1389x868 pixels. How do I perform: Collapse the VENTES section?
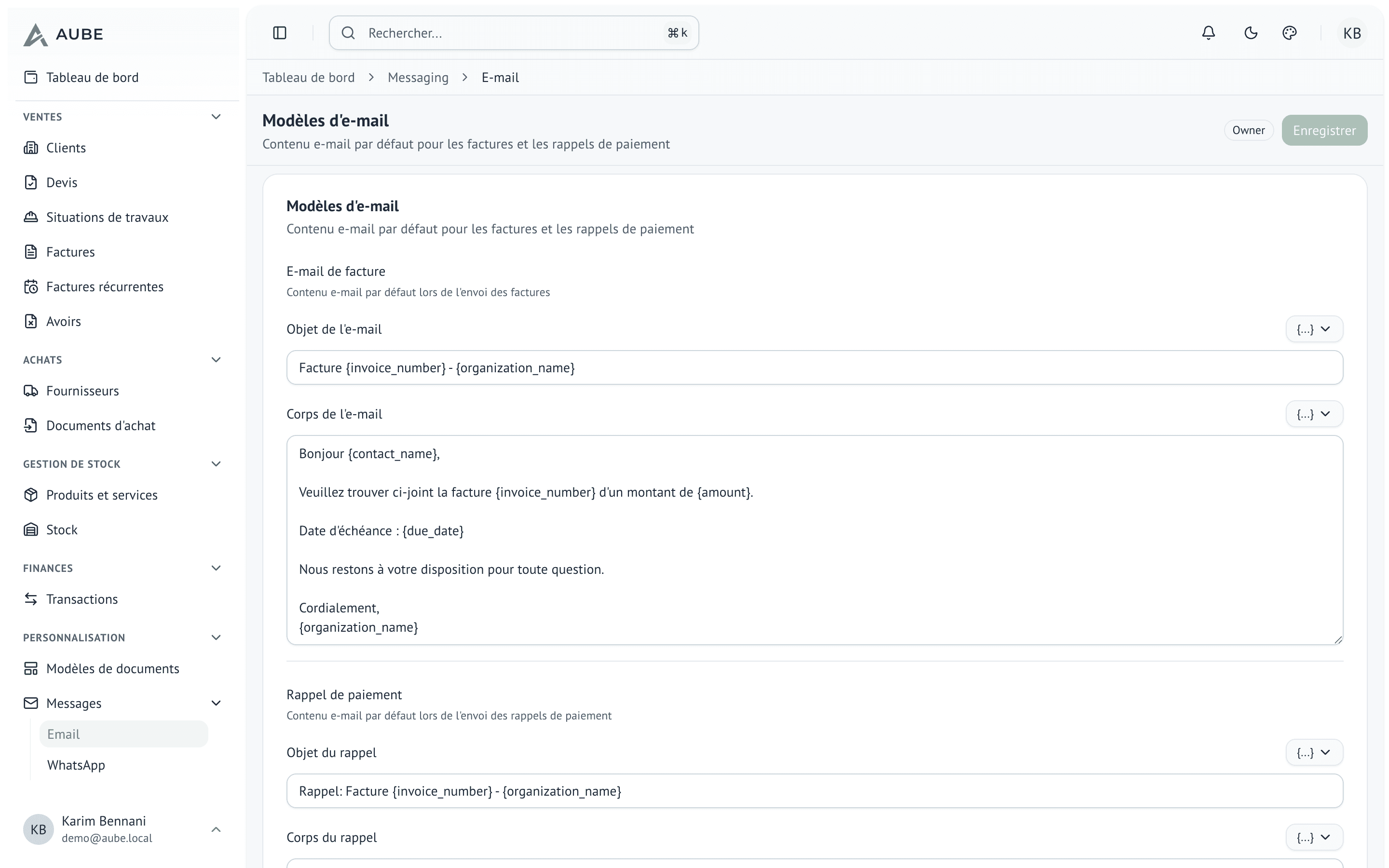coord(217,117)
